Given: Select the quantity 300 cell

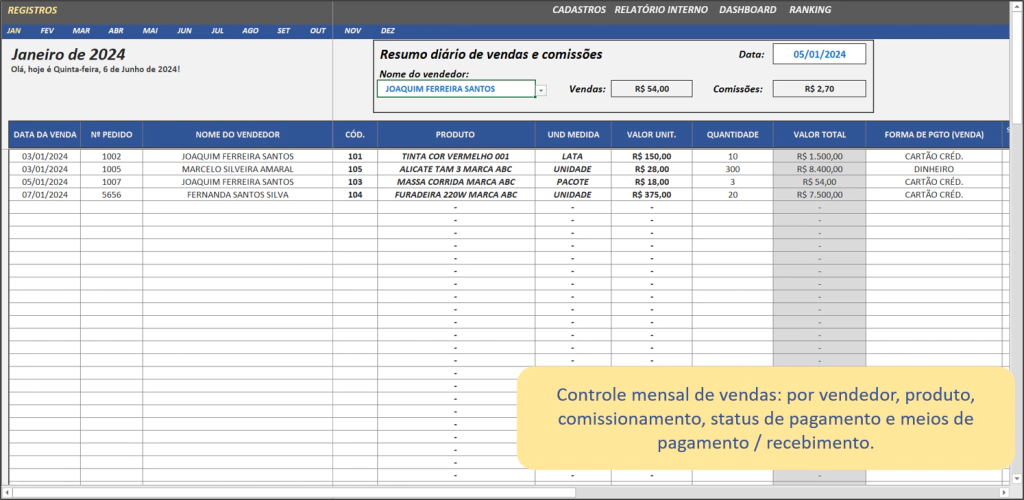Looking at the screenshot, I should tap(733, 169).
